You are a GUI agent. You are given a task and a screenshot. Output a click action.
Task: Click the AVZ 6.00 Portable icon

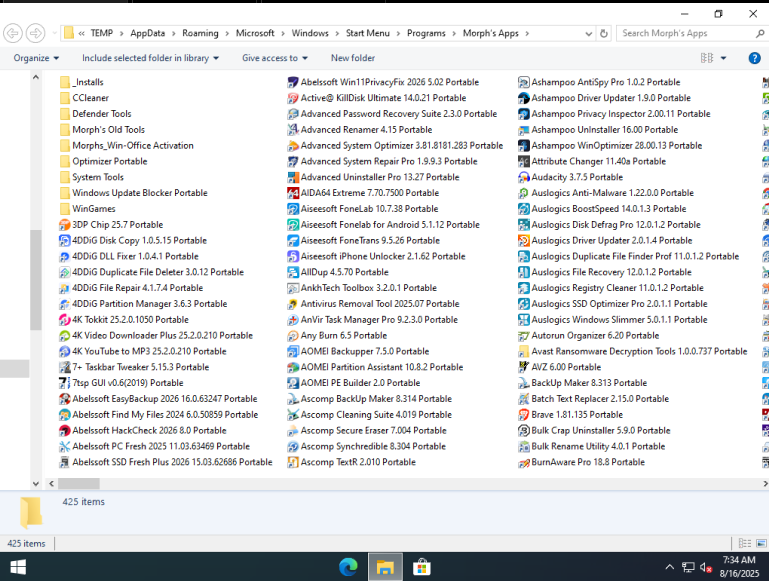click(x=524, y=367)
